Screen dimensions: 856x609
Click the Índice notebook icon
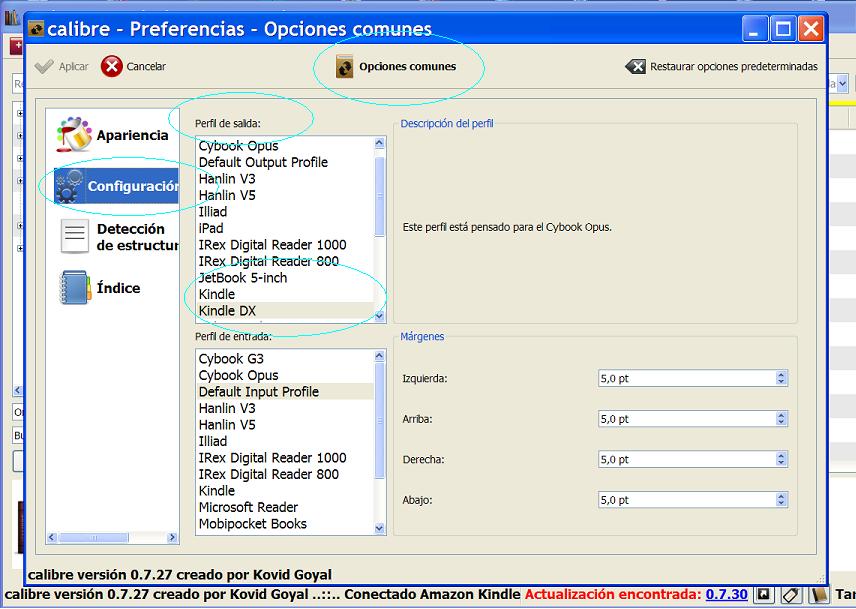74,288
